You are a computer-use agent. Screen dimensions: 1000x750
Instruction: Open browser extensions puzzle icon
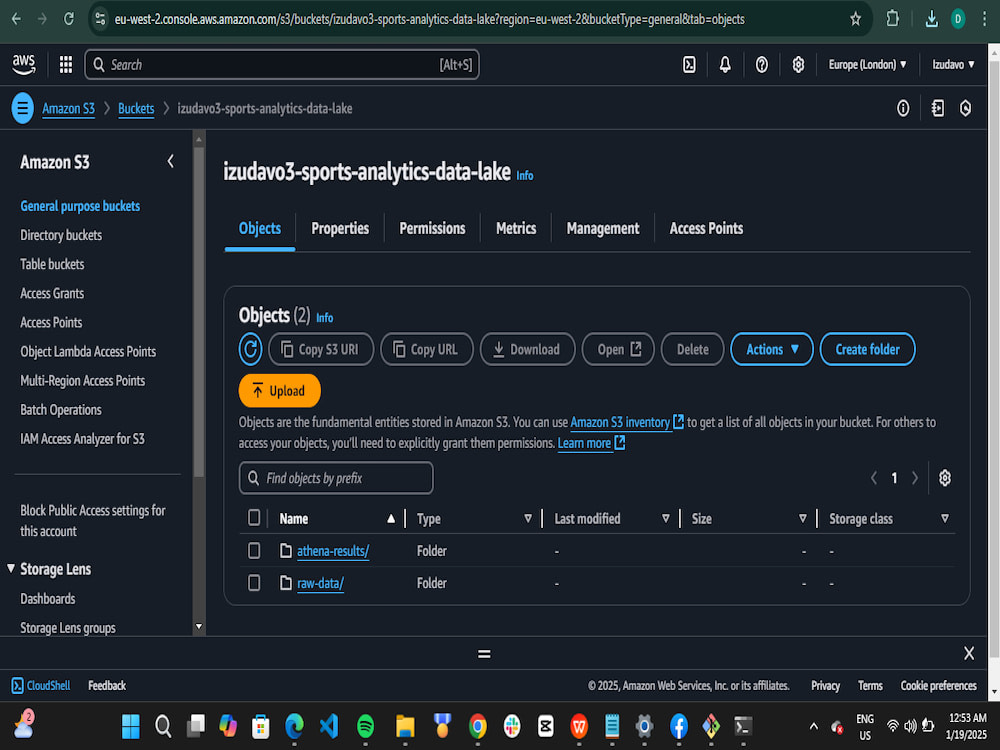click(x=893, y=19)
